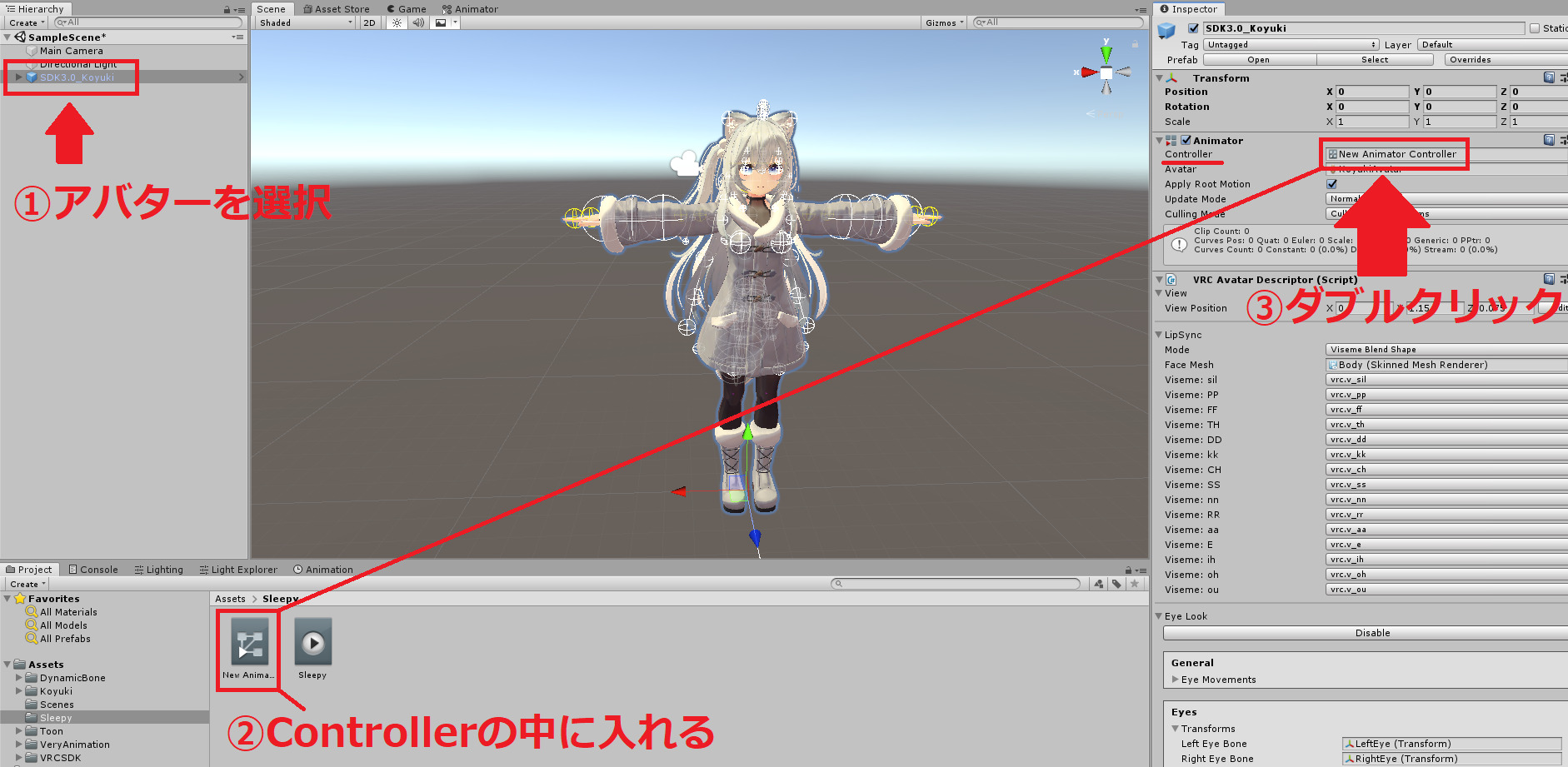
Task: Toggle scene lighting icon in Scene toolbar
Action: pos(397,22)
